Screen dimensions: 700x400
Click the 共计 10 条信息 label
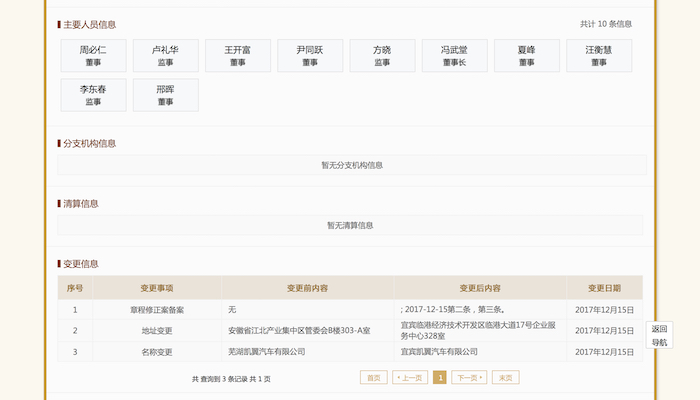coord(606,24)
